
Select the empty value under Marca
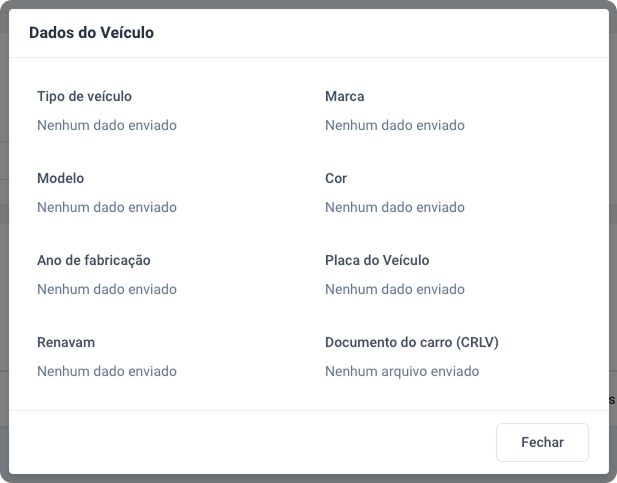click(x=394, y=126)
